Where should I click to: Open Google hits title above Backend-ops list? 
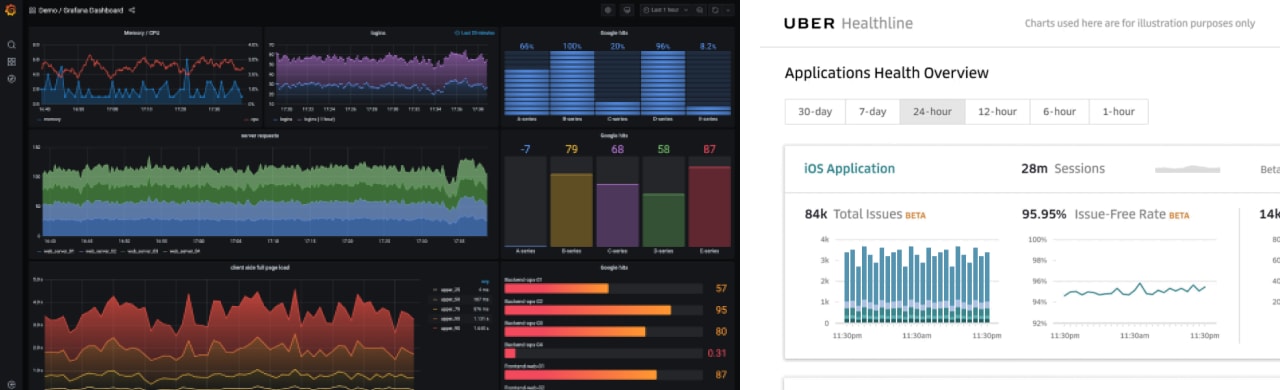(x=614, y=268)
